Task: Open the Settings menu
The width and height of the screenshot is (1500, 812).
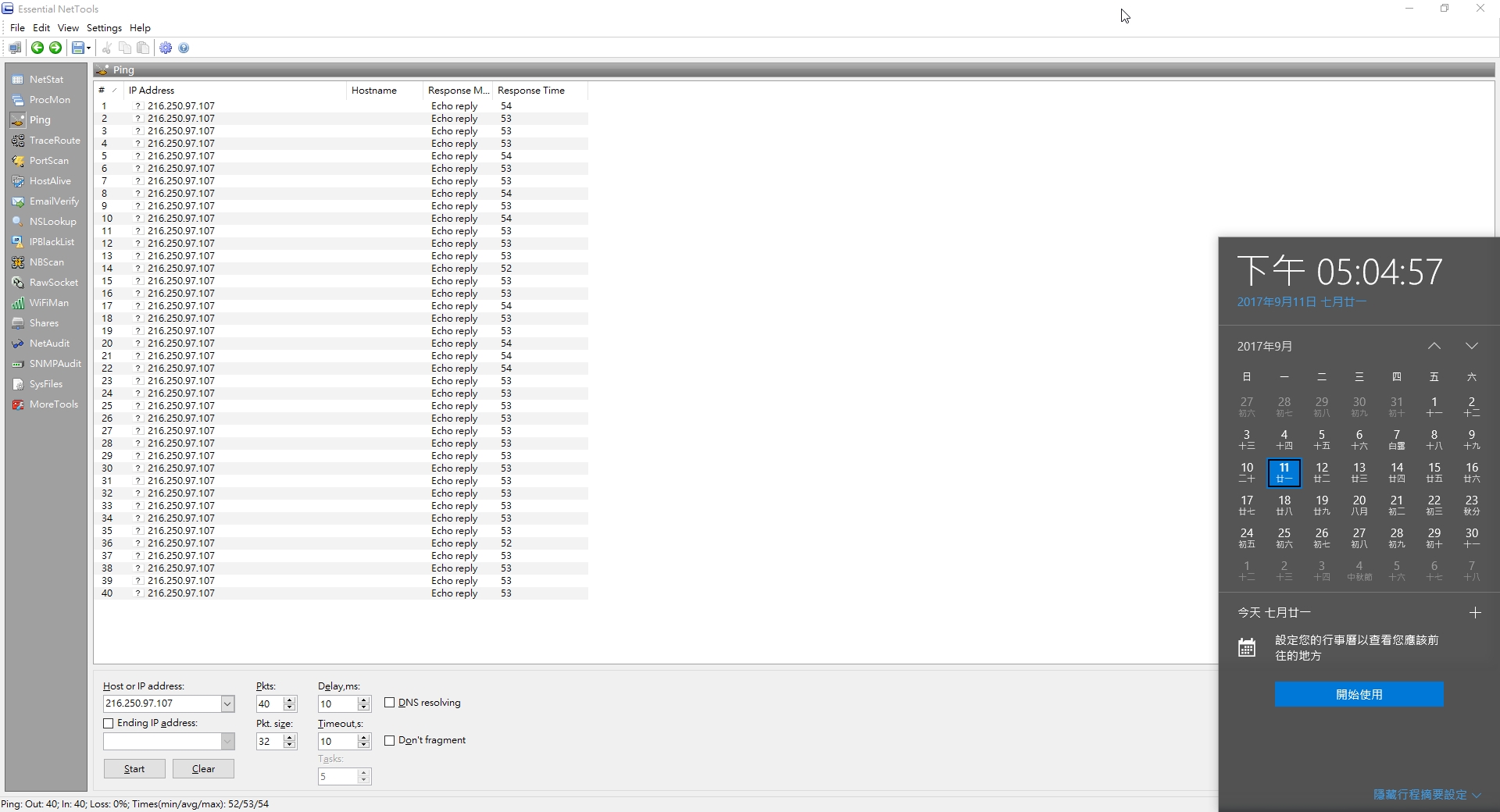Action: [x=104, y=28]
